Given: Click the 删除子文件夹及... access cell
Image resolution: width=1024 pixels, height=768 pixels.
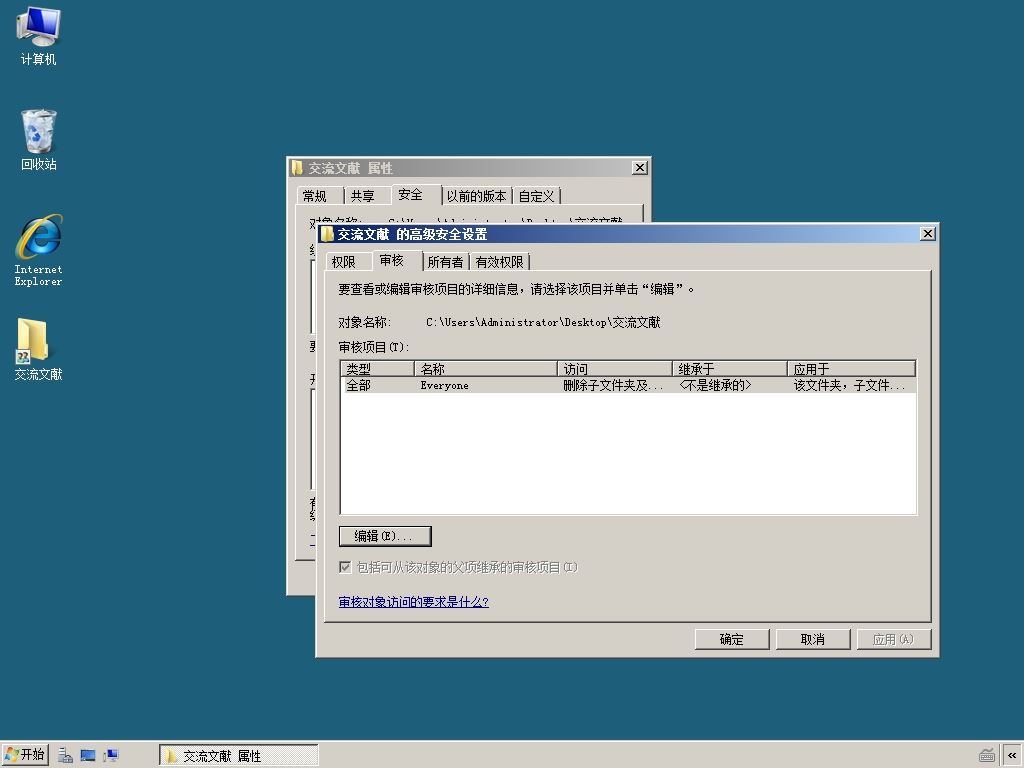Looking at the screenshot, I should coord(613,385).
